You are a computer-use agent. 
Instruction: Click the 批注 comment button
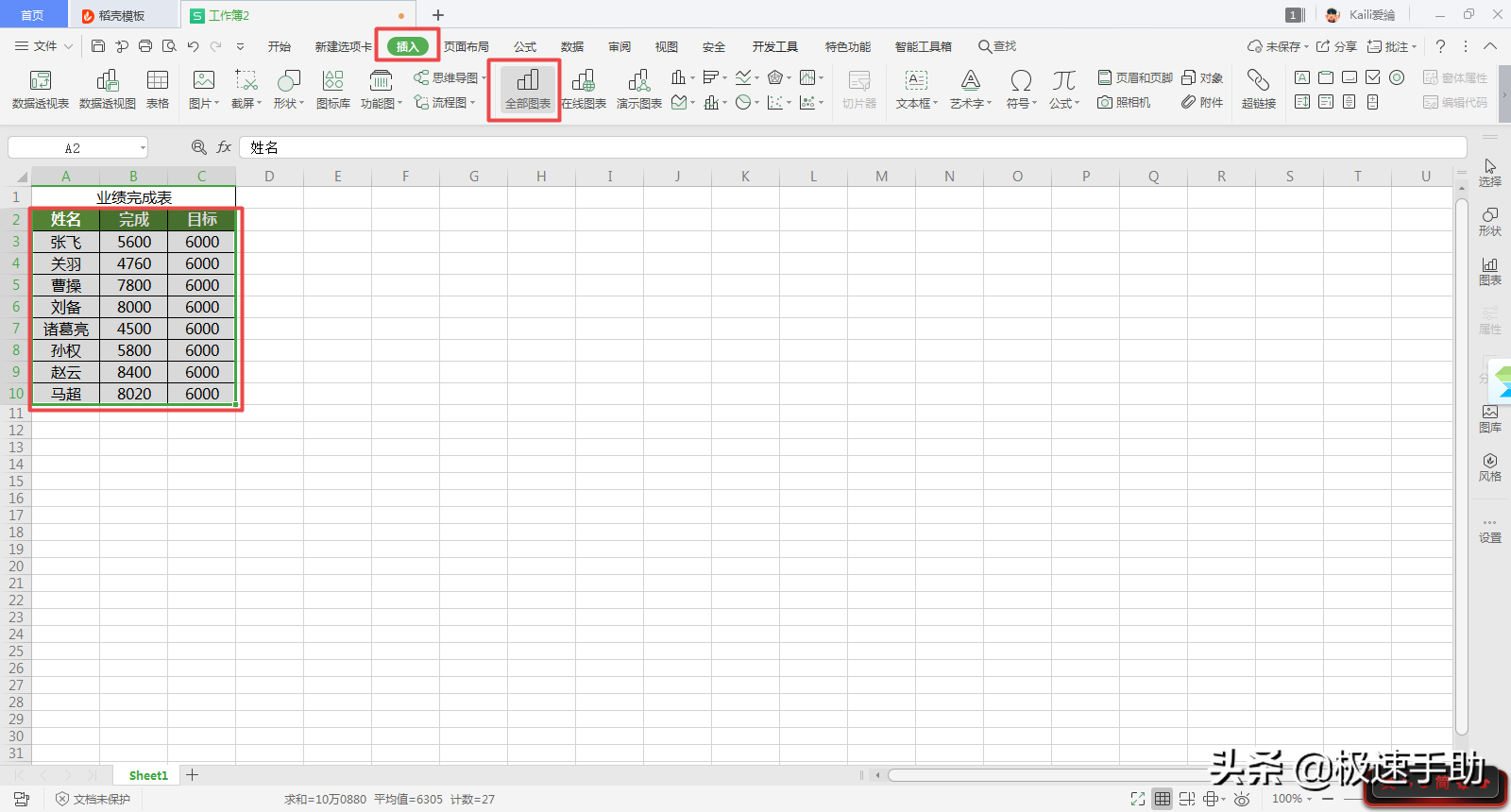[1392, 46]
